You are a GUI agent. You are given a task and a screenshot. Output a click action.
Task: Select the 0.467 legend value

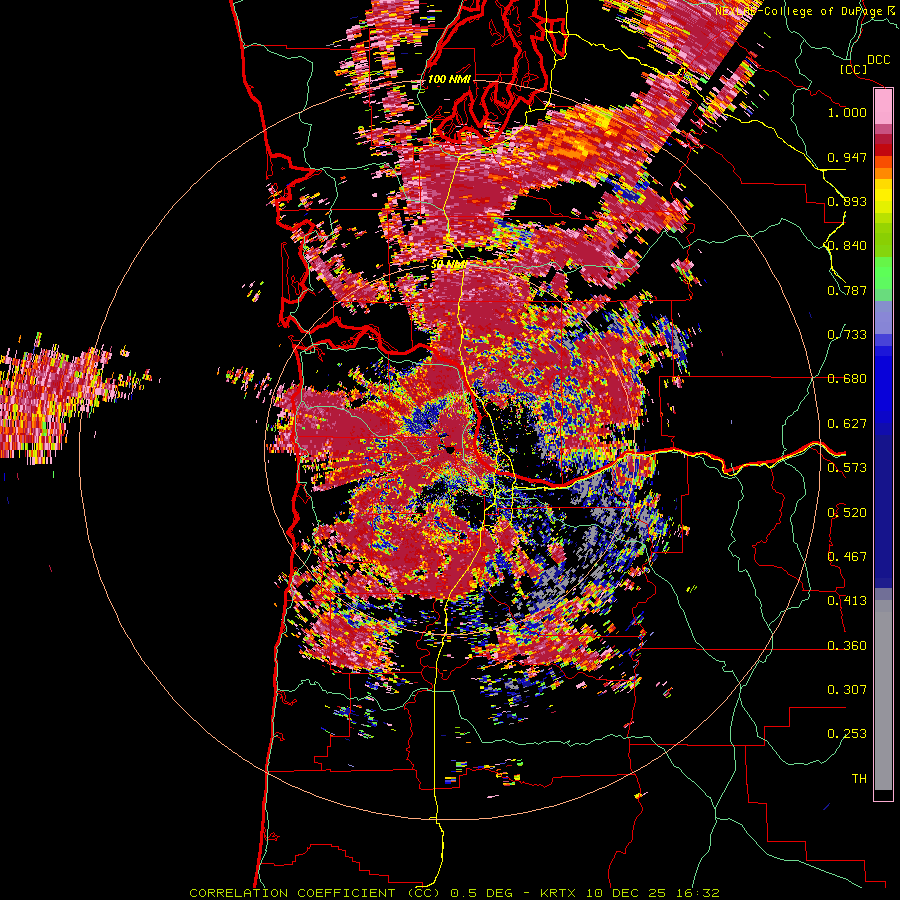tap(847, 557)
